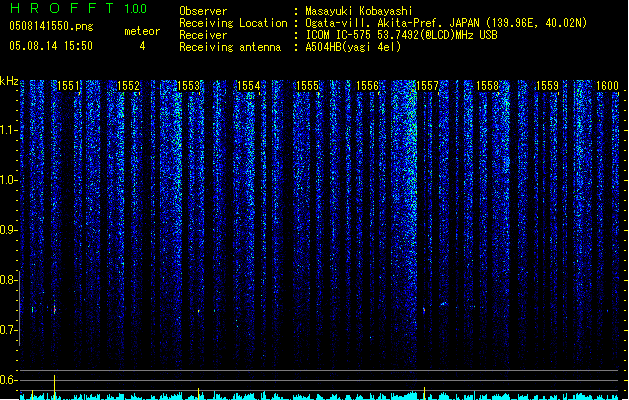The image size is (629, 400).
Task: Click the meteor label
Action: pos(142,31)
